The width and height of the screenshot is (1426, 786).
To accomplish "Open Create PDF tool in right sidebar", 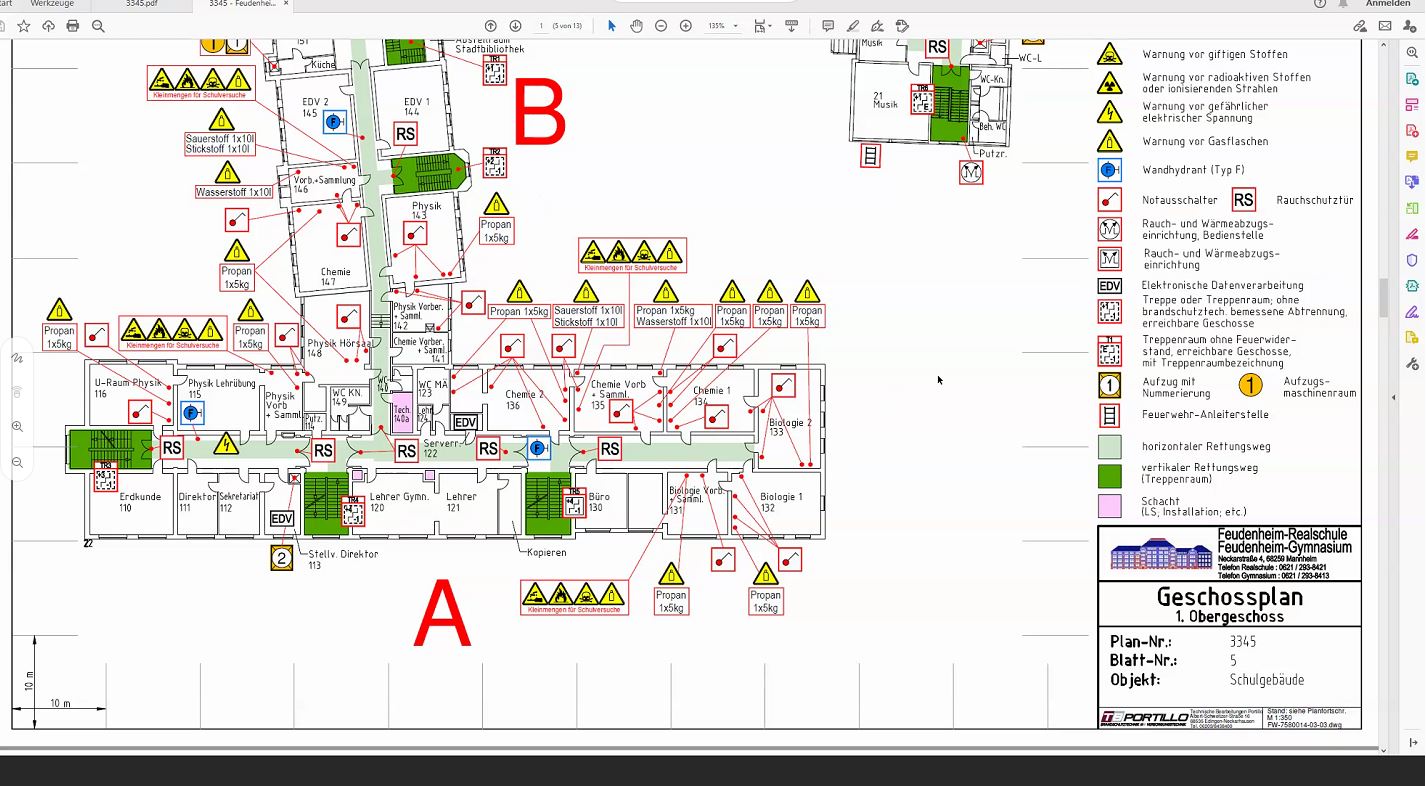I will pos(1412,130).
